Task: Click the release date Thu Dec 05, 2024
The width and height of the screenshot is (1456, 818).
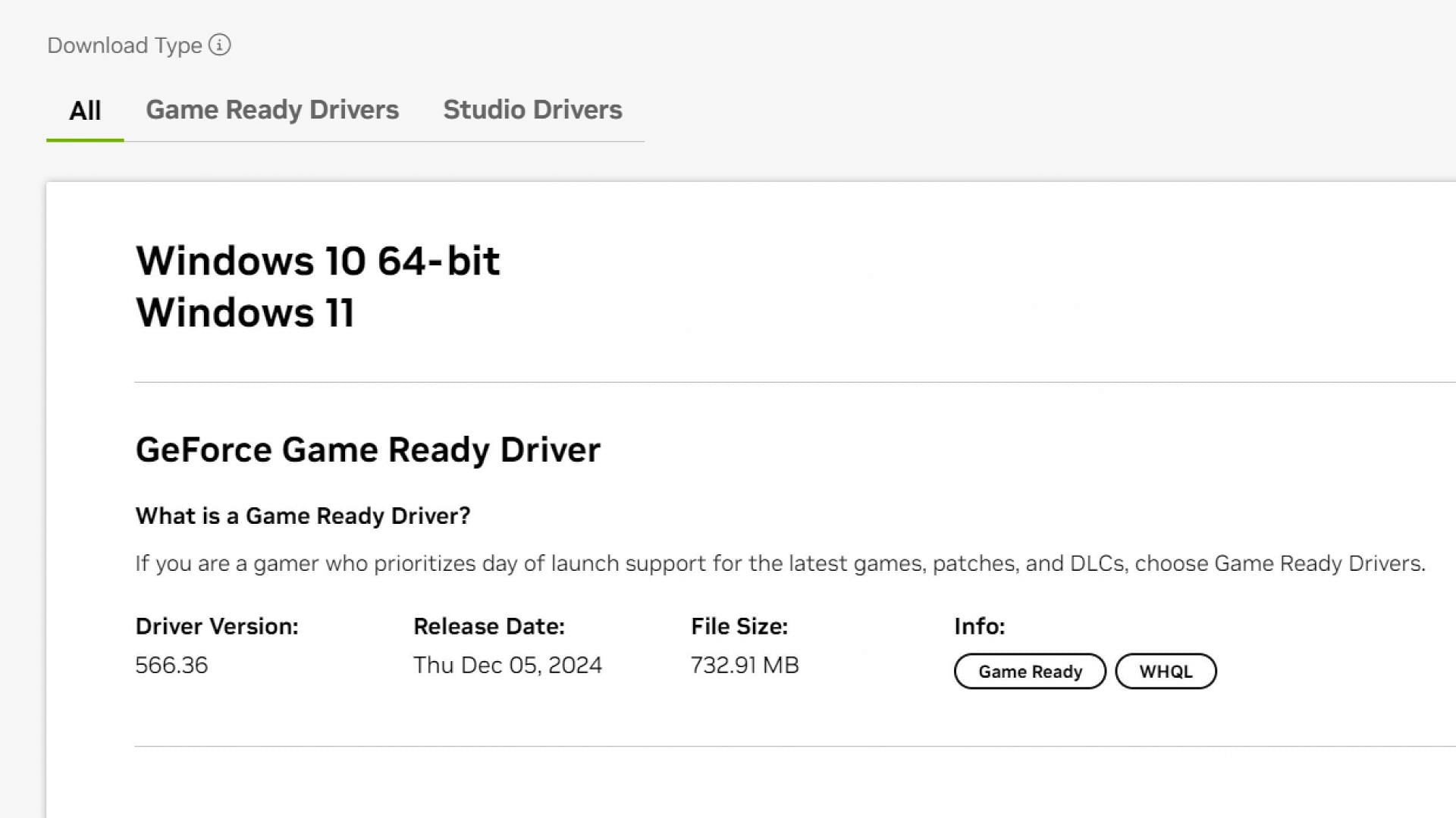Action: pyautogui.click(x=507, y=666)
